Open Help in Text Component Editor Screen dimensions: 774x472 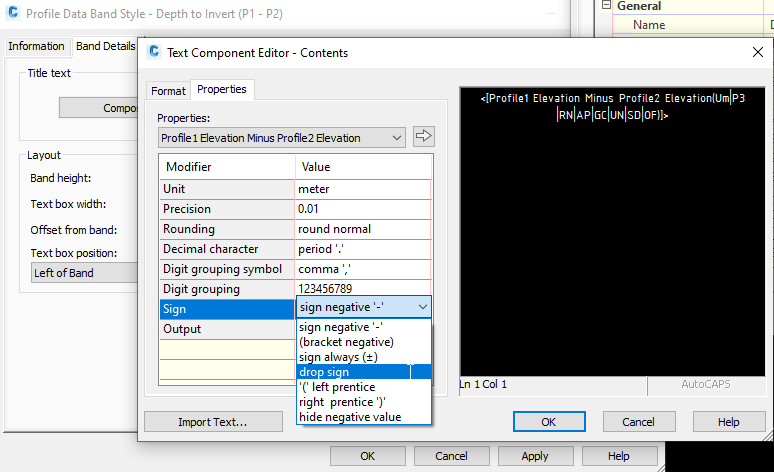coord(729,422)
